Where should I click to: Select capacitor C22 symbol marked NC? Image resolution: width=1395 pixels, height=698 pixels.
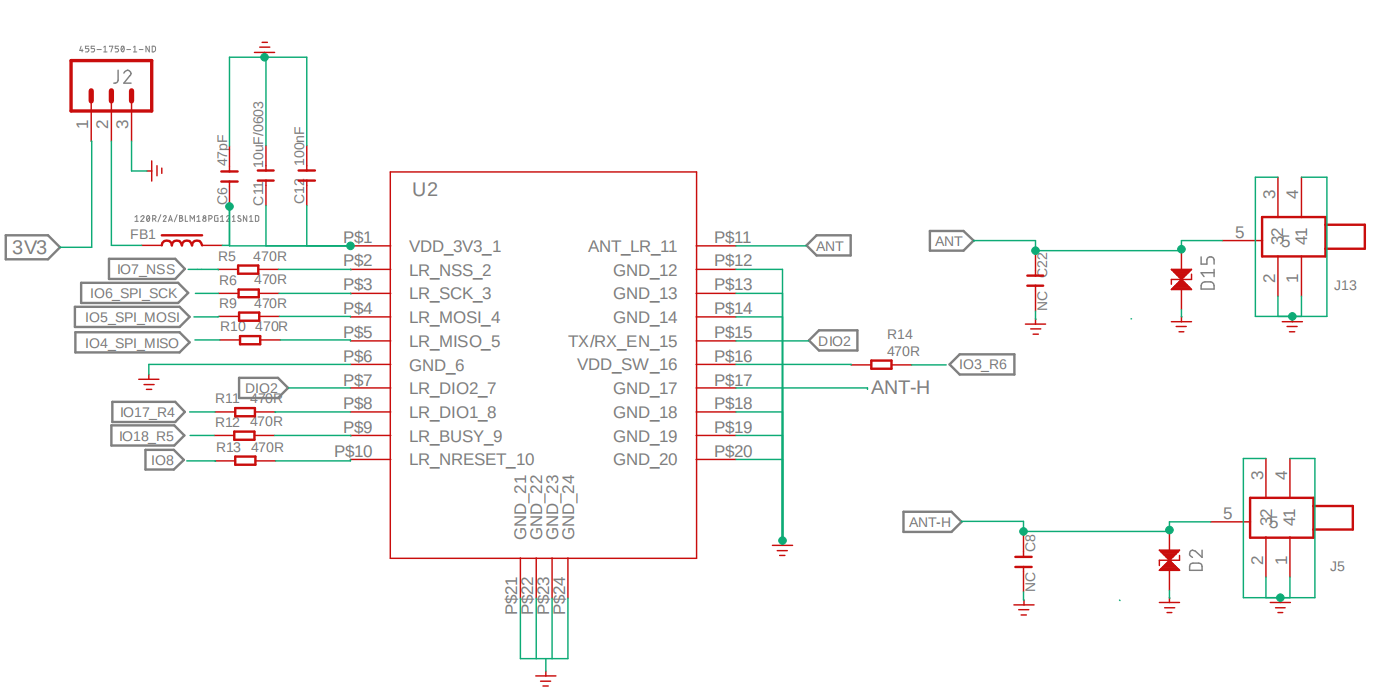1036,281
